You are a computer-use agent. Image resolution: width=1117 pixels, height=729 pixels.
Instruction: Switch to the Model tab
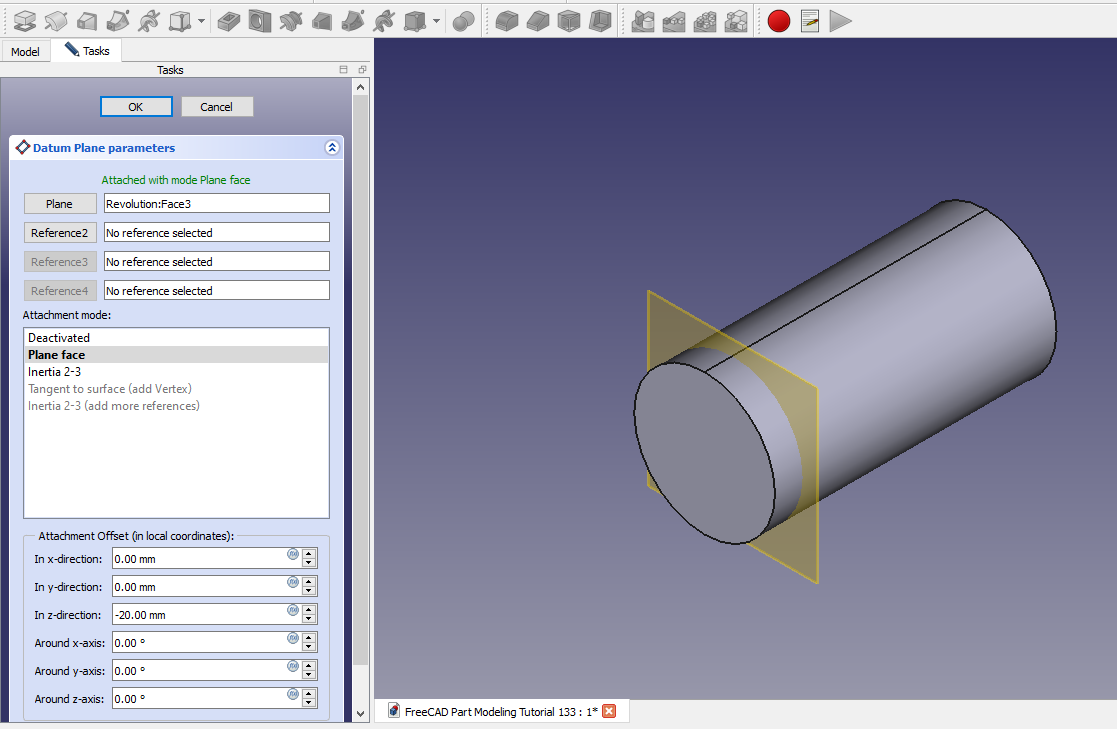[25, 51]
